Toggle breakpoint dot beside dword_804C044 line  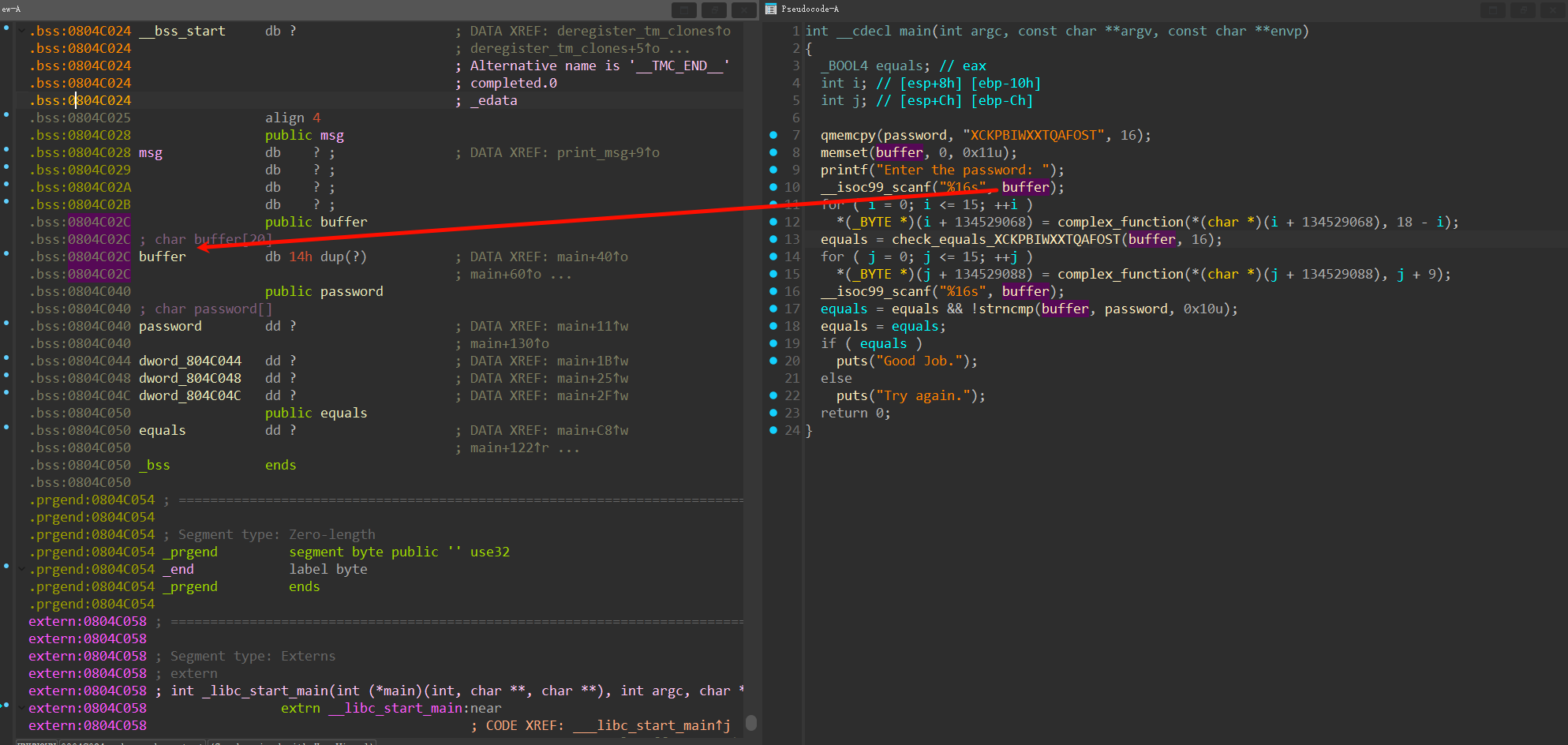6,358
